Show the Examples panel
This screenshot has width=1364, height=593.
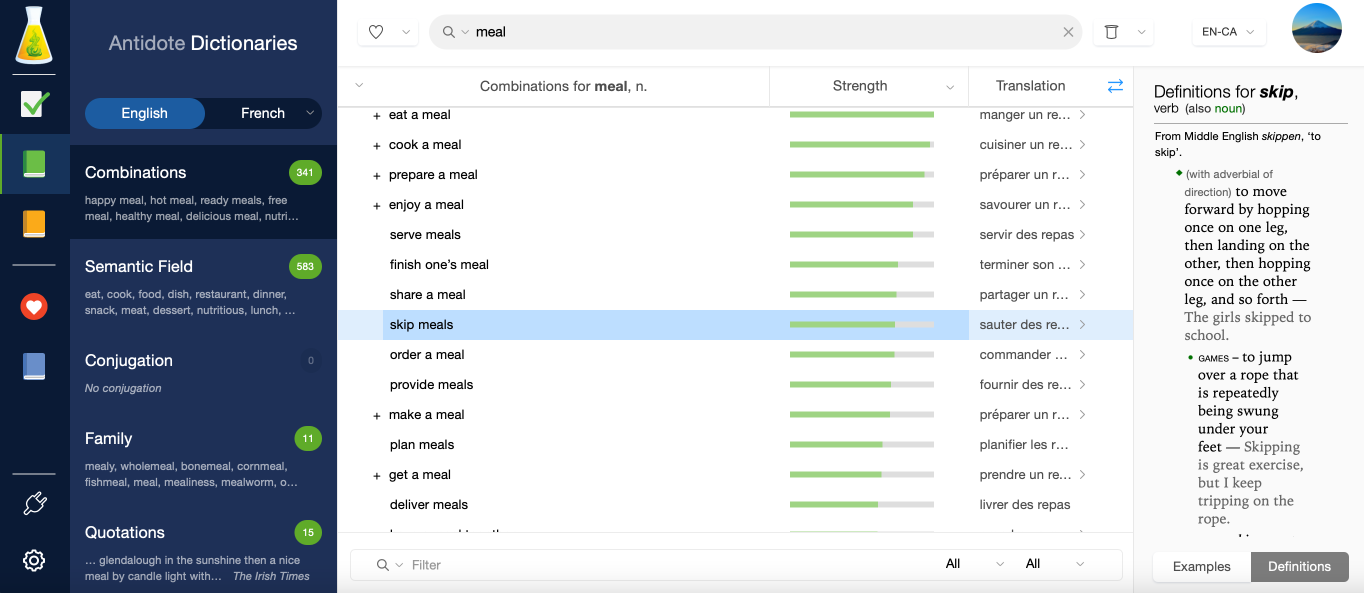pyautogui.click(x=1201, y=566)
